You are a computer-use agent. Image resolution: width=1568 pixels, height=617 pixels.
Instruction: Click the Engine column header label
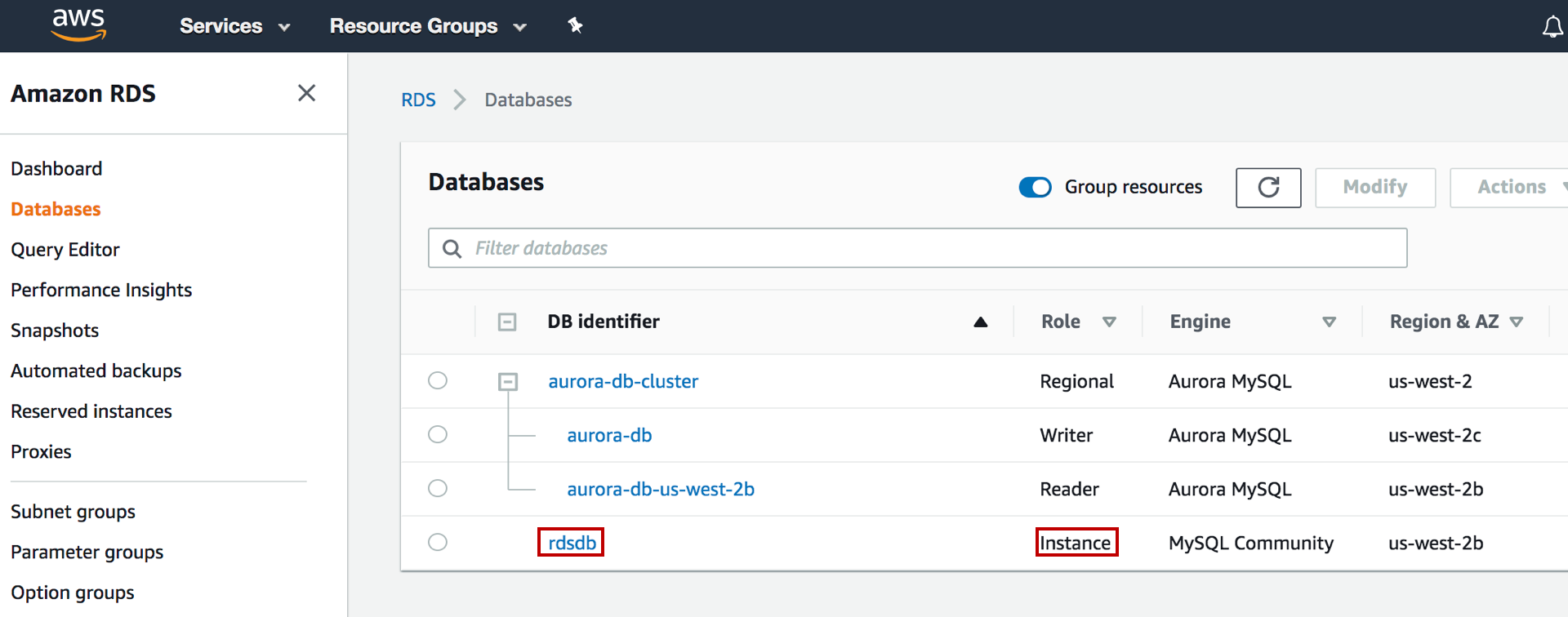1200,322
